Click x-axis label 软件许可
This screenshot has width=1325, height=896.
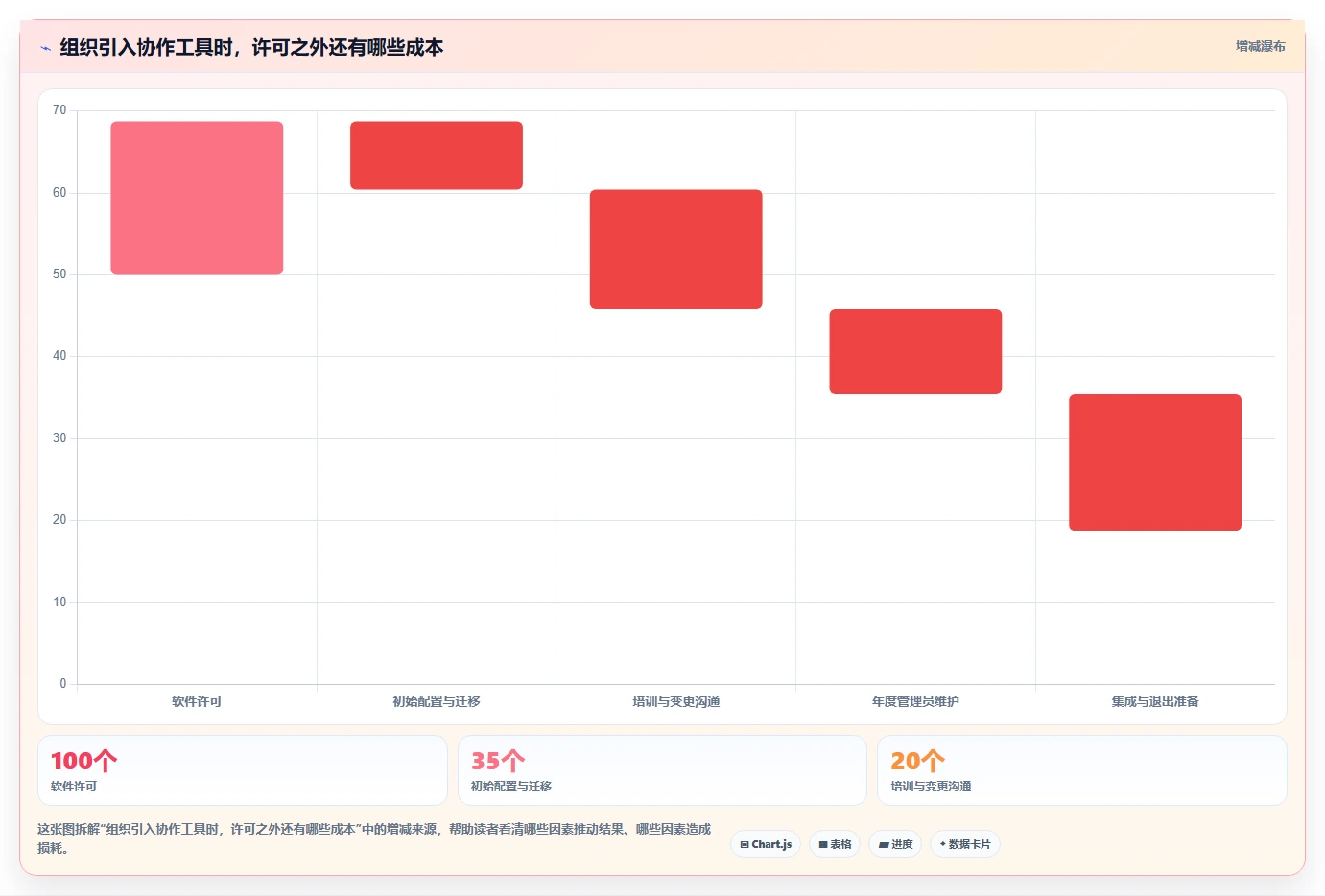point(197,701)
